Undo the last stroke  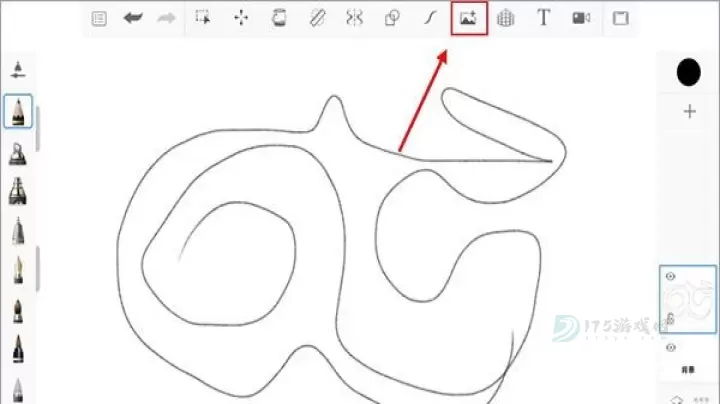point(132,18)
